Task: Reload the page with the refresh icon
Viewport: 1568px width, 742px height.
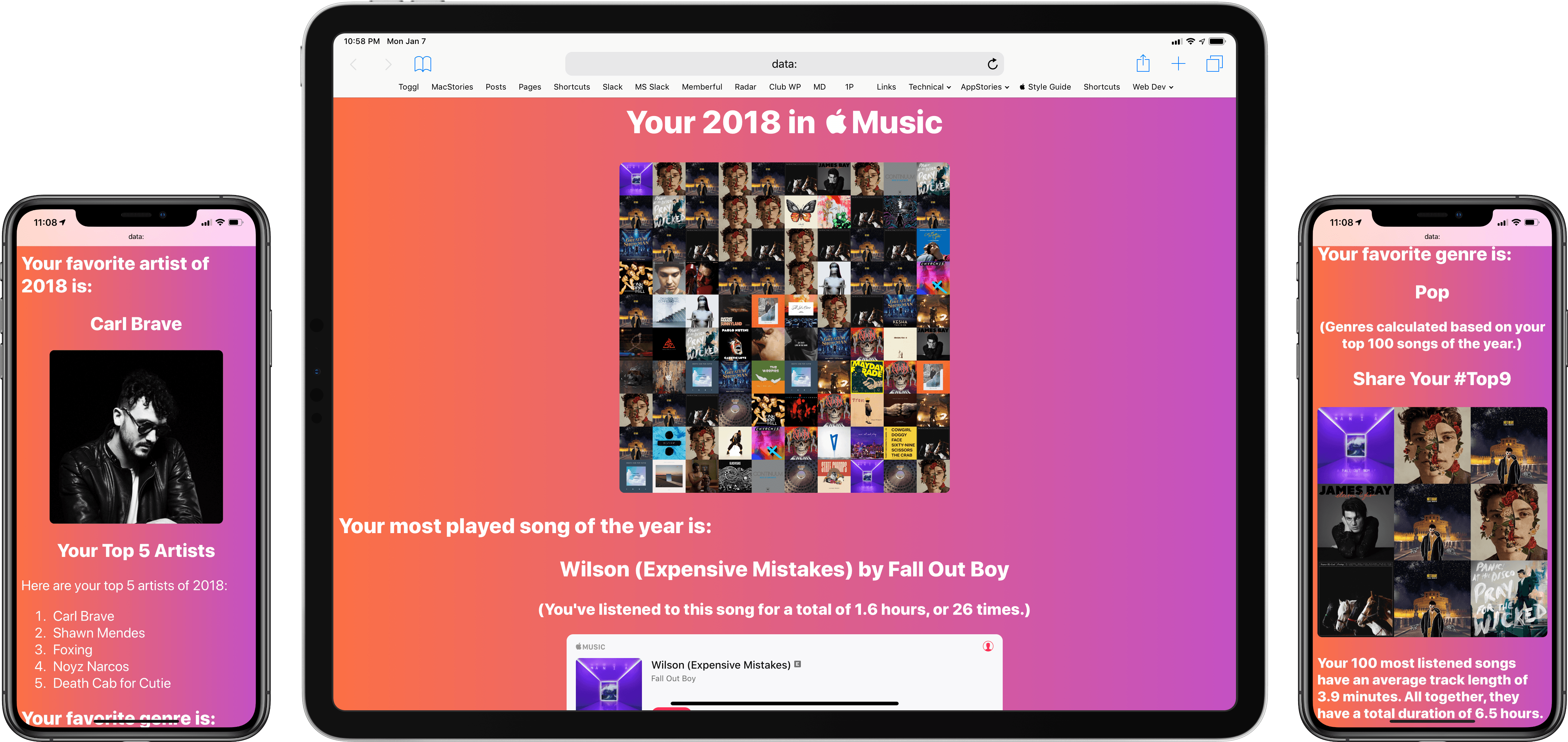Action: [x=992, y=64]
